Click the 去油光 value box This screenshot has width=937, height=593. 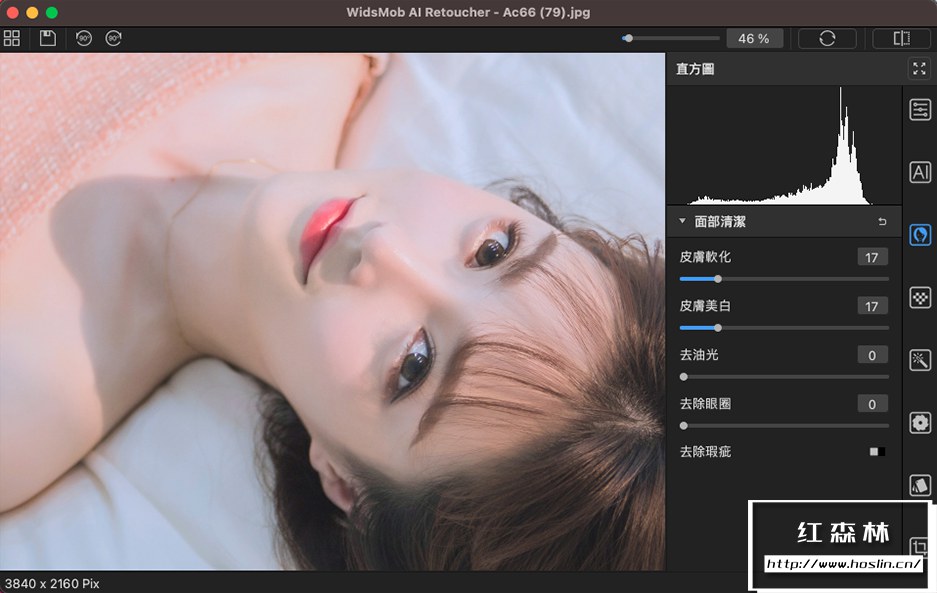pyautogui.click(x=872, y=355)
